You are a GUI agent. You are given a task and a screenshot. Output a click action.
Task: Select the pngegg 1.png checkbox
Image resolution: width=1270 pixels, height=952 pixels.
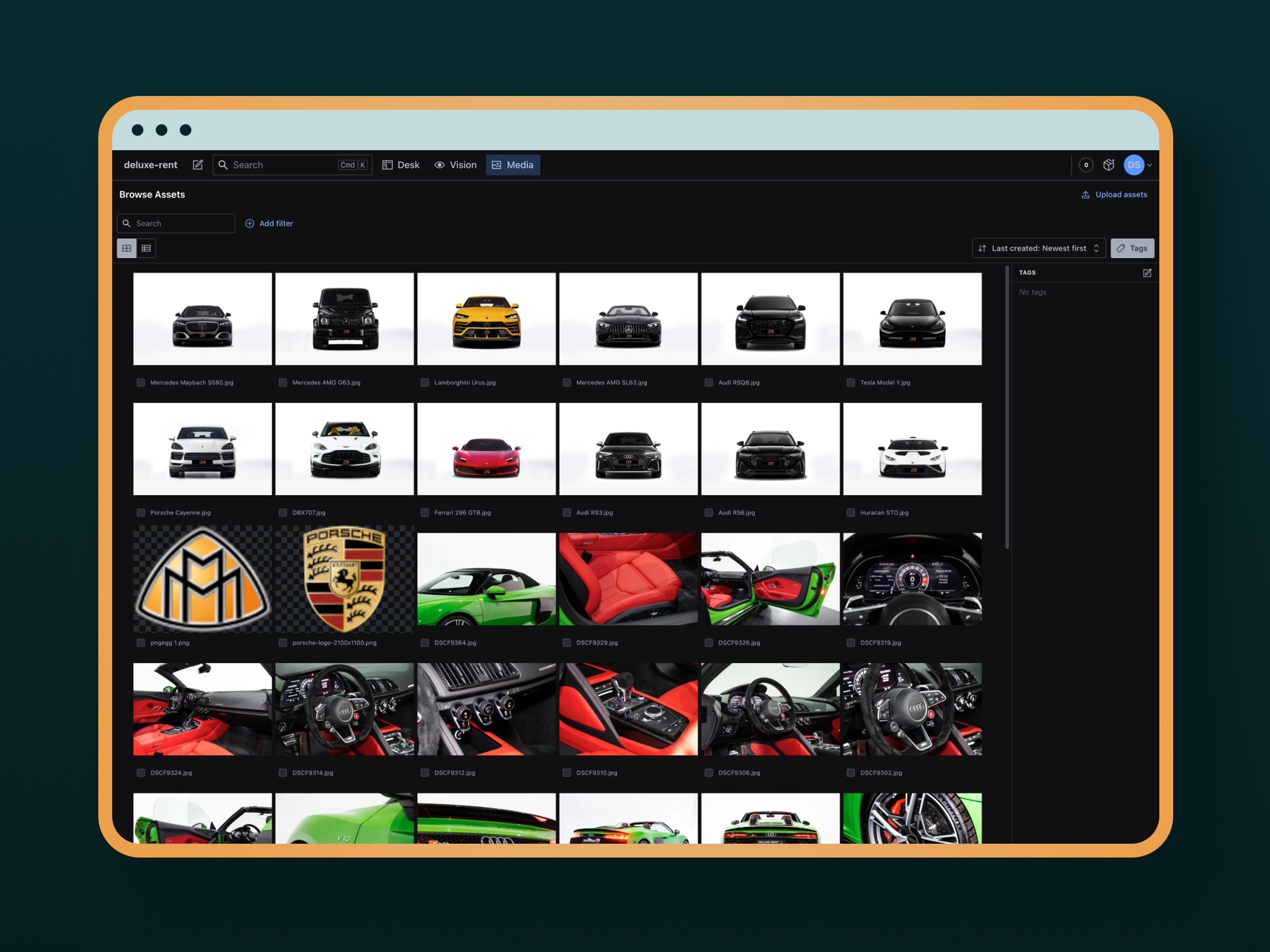(x=141, y=643)
